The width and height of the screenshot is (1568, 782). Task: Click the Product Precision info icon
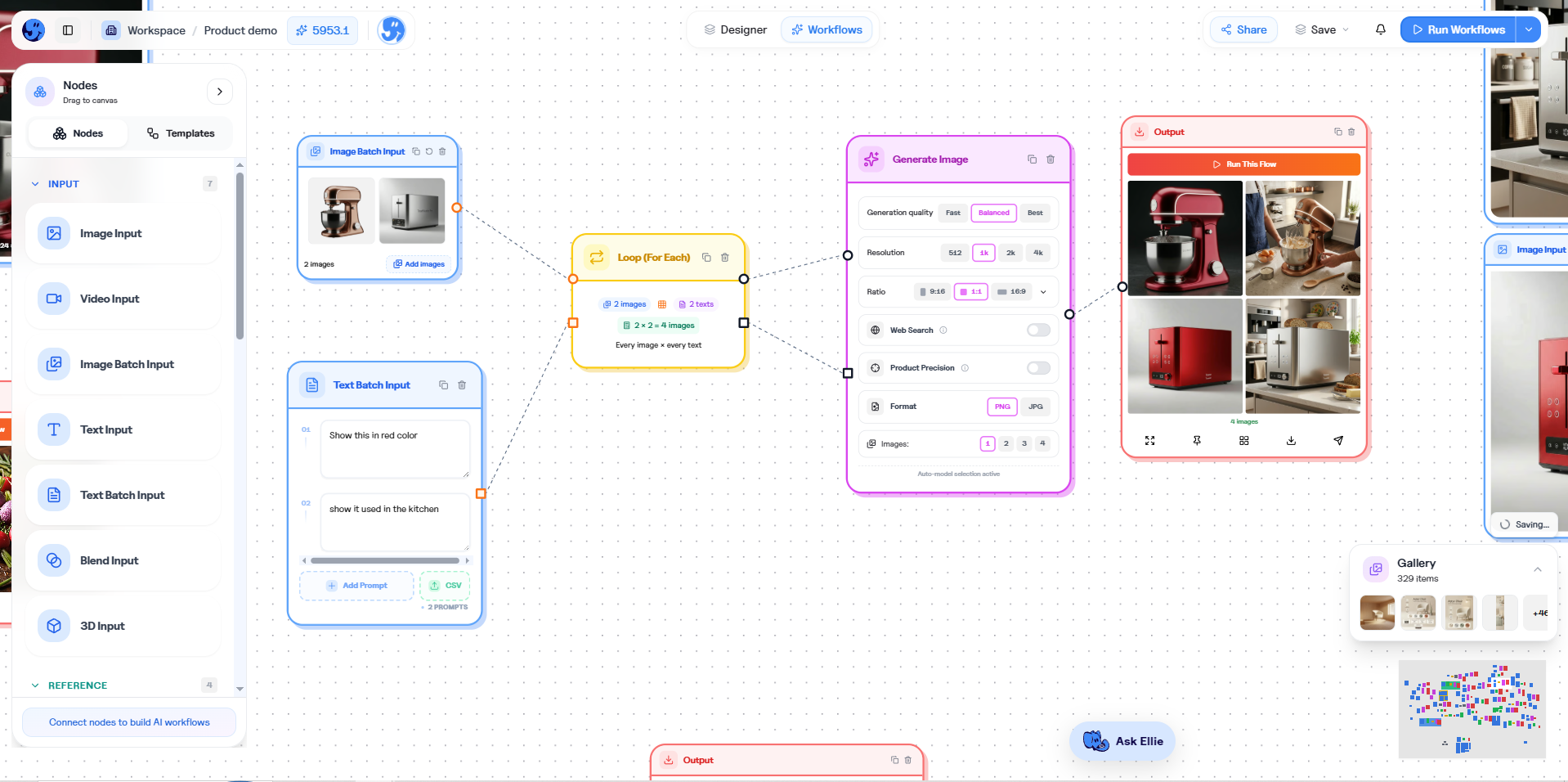pyautogui.click(x=965, y=368)
